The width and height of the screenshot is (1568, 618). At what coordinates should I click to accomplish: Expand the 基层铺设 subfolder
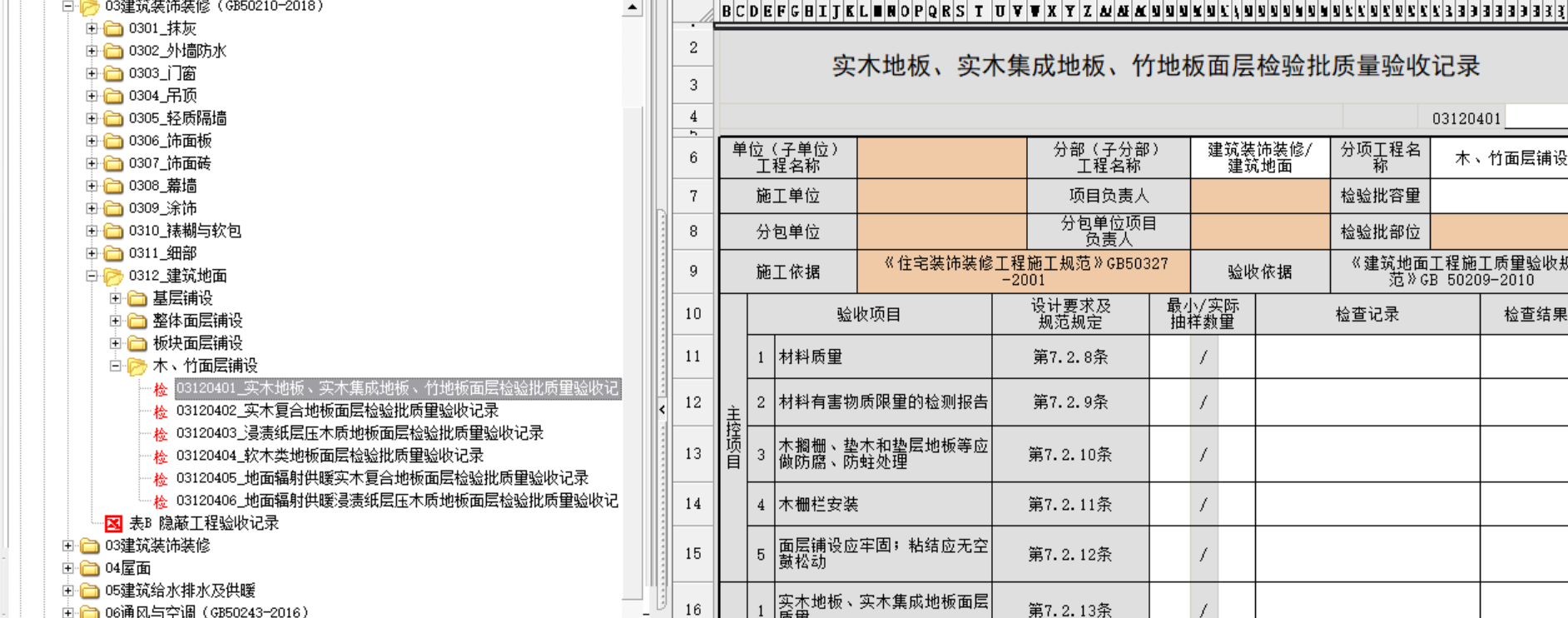[115, 298]
